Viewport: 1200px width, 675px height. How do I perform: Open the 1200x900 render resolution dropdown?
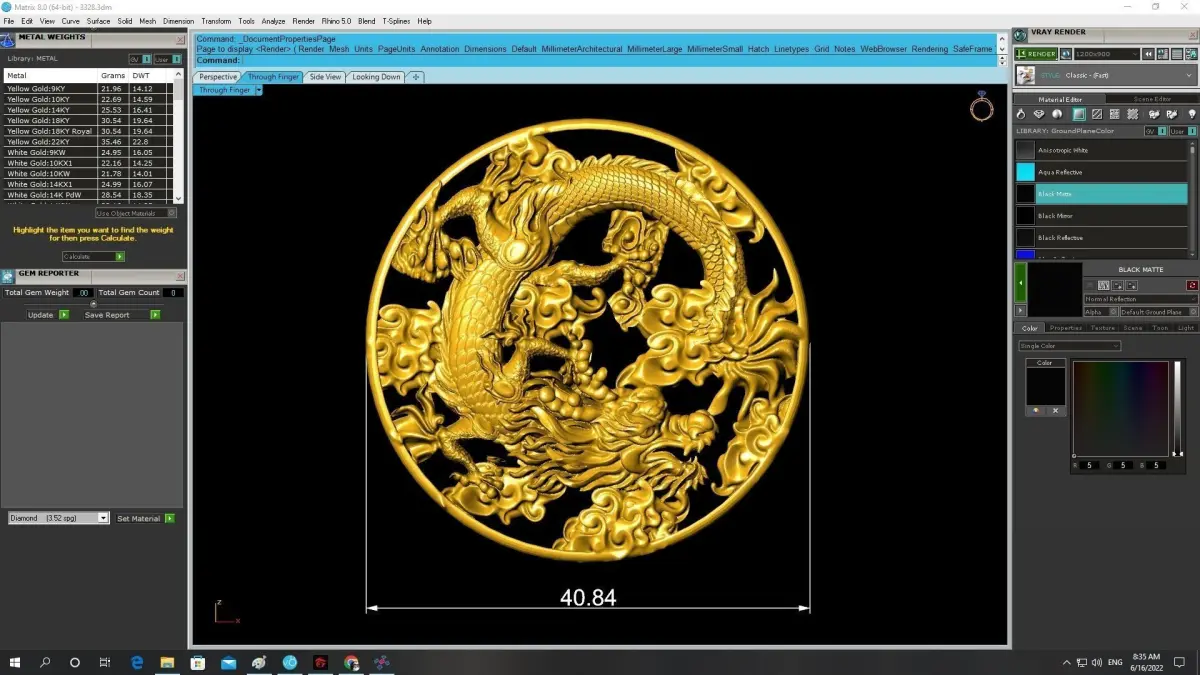click(1106, 54)
